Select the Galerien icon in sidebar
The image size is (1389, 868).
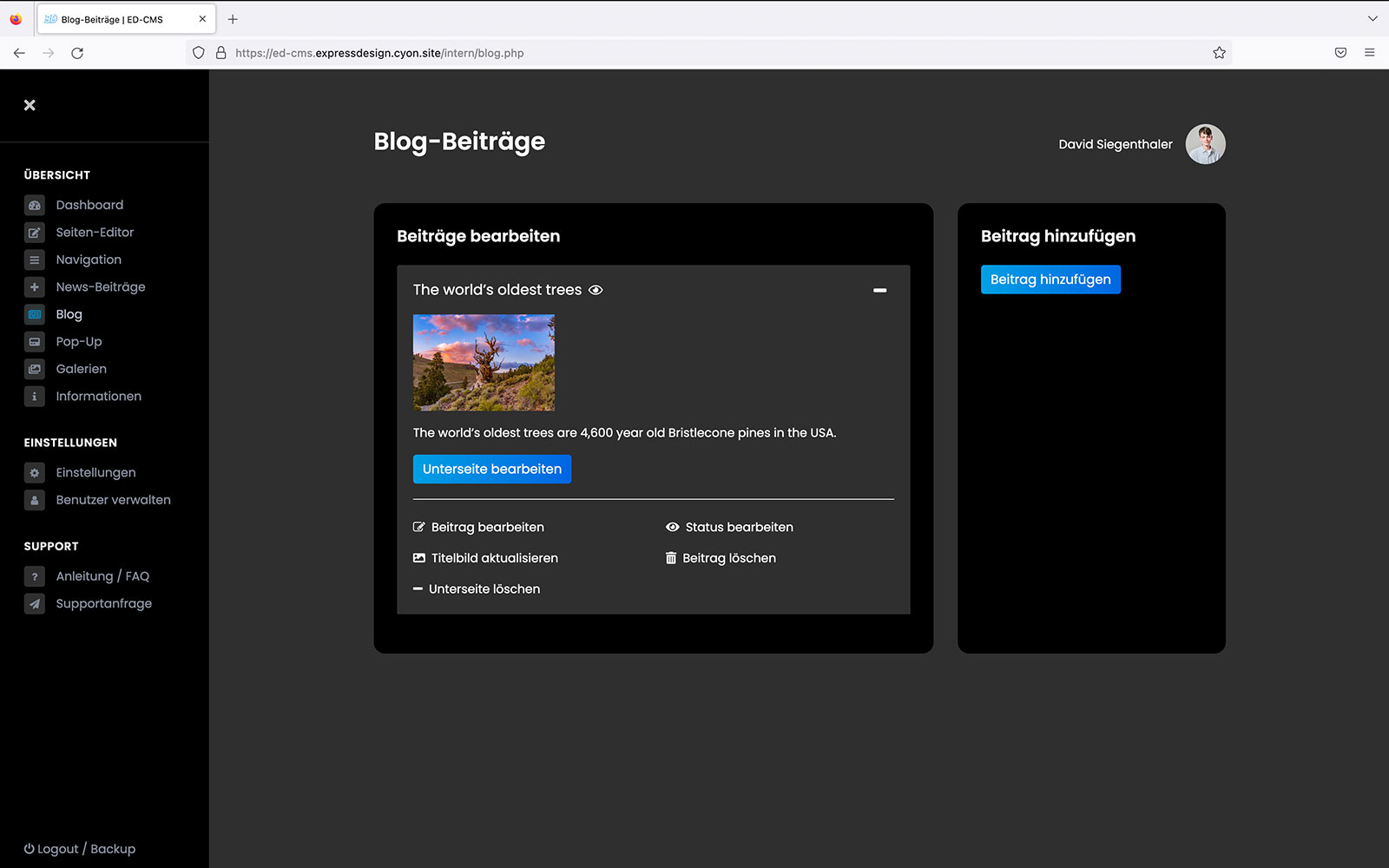pos(35,369)
